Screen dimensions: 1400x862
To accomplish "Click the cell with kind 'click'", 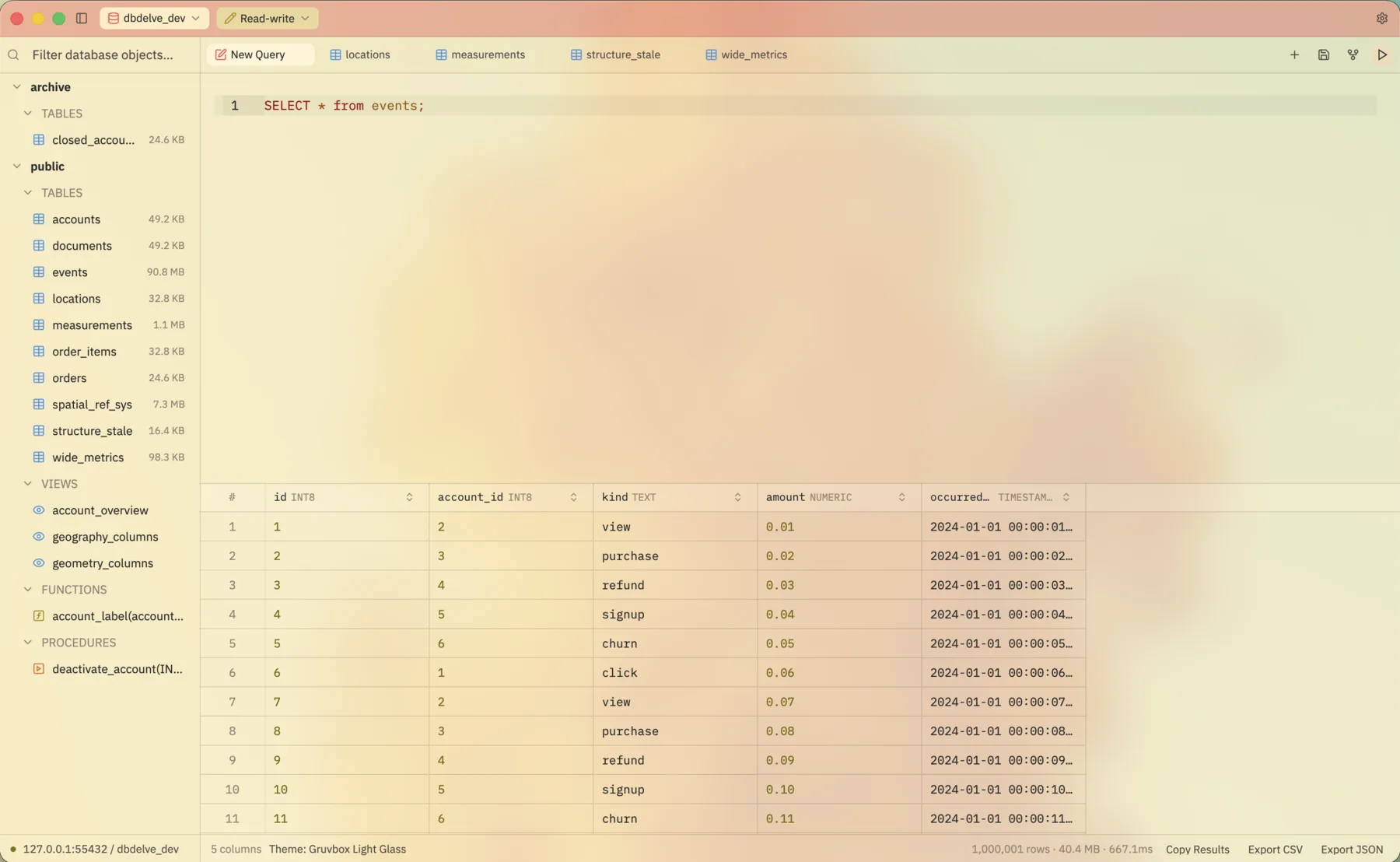I will [675, 672].
